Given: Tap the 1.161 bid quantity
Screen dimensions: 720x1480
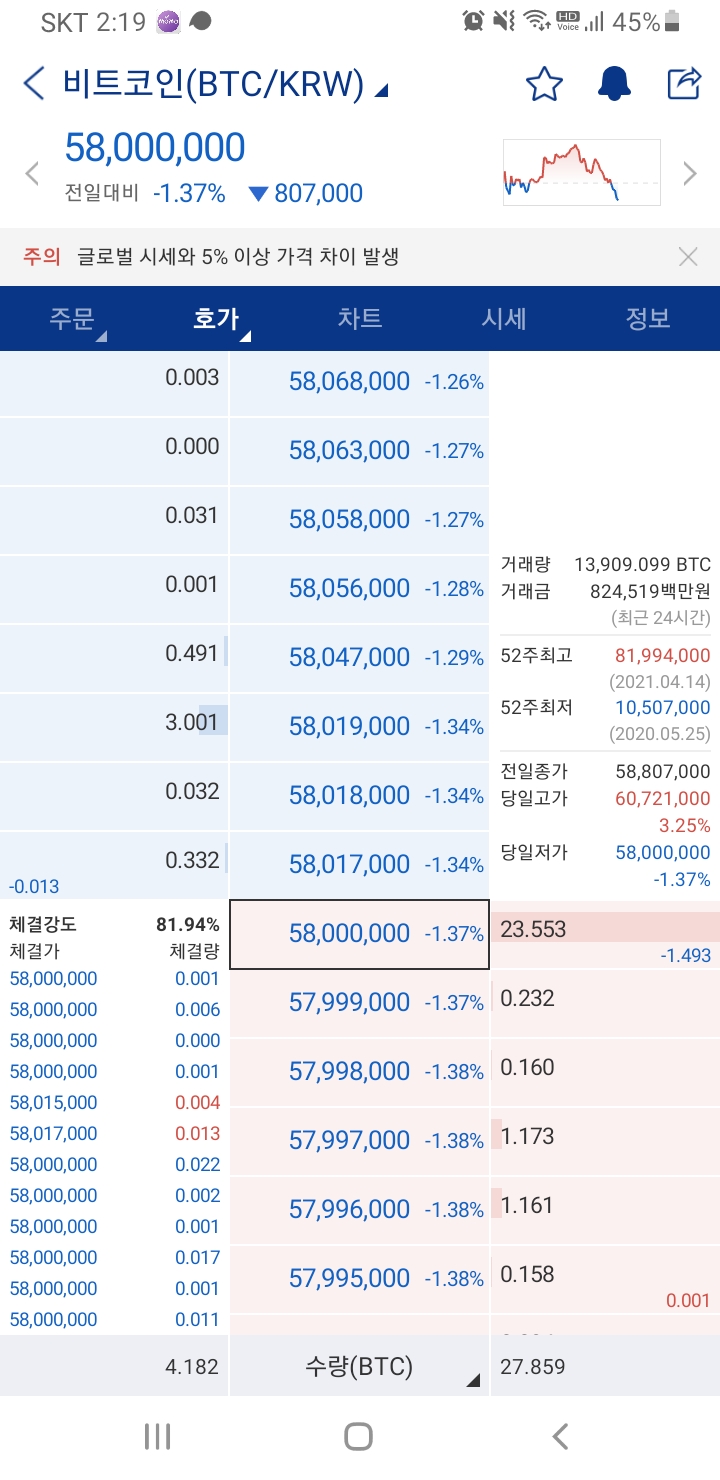Looking at the screenshot, I should pos(527,1205).
